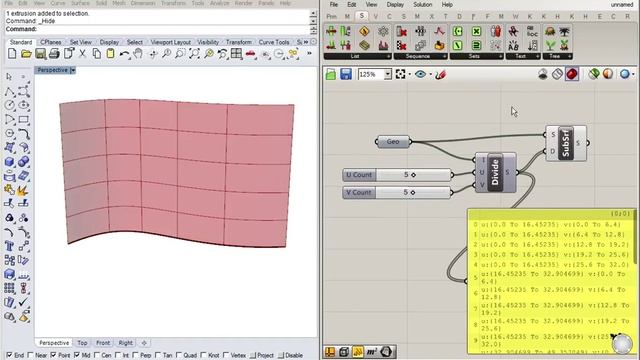This screenshot has height=360, width=640.
Task: Enable shaded preview red icon in Grasshopper
Action: (x=572, y=74)
